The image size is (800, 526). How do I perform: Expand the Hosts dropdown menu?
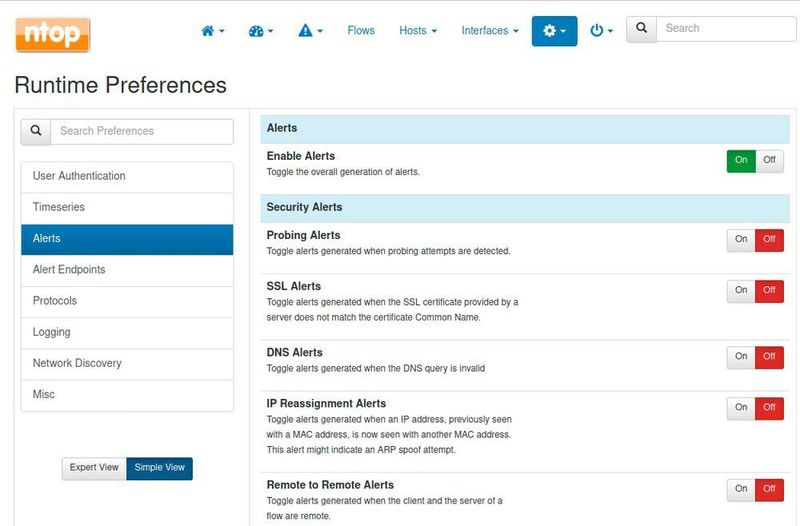pos(418,31)
